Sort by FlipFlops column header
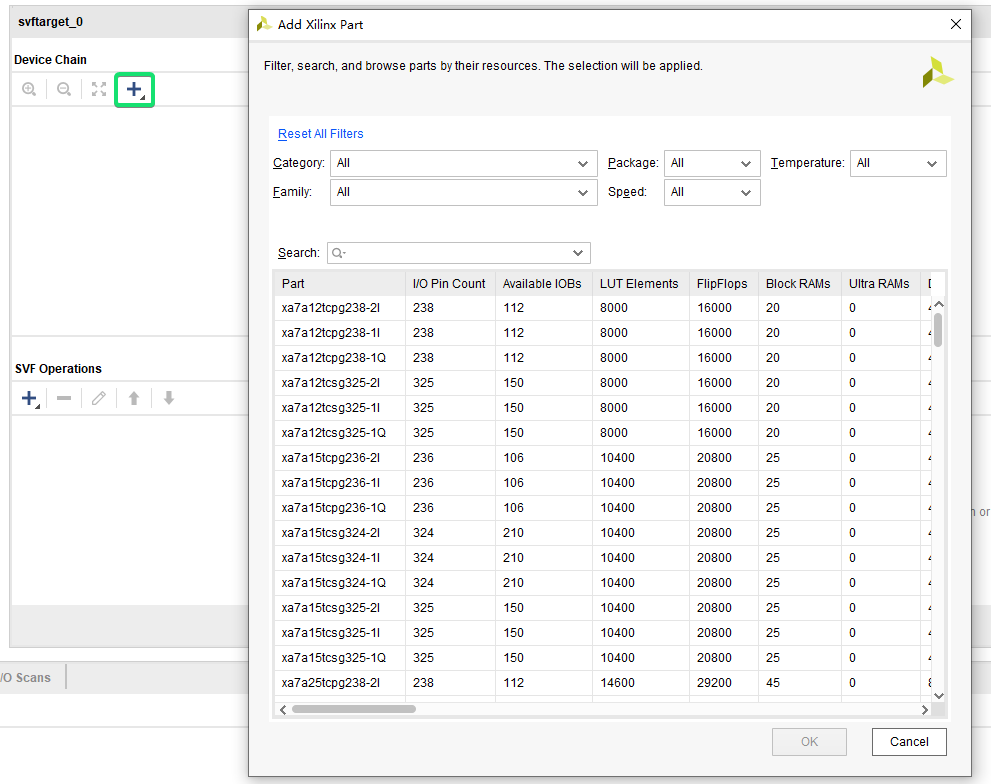 coord(722,284)
